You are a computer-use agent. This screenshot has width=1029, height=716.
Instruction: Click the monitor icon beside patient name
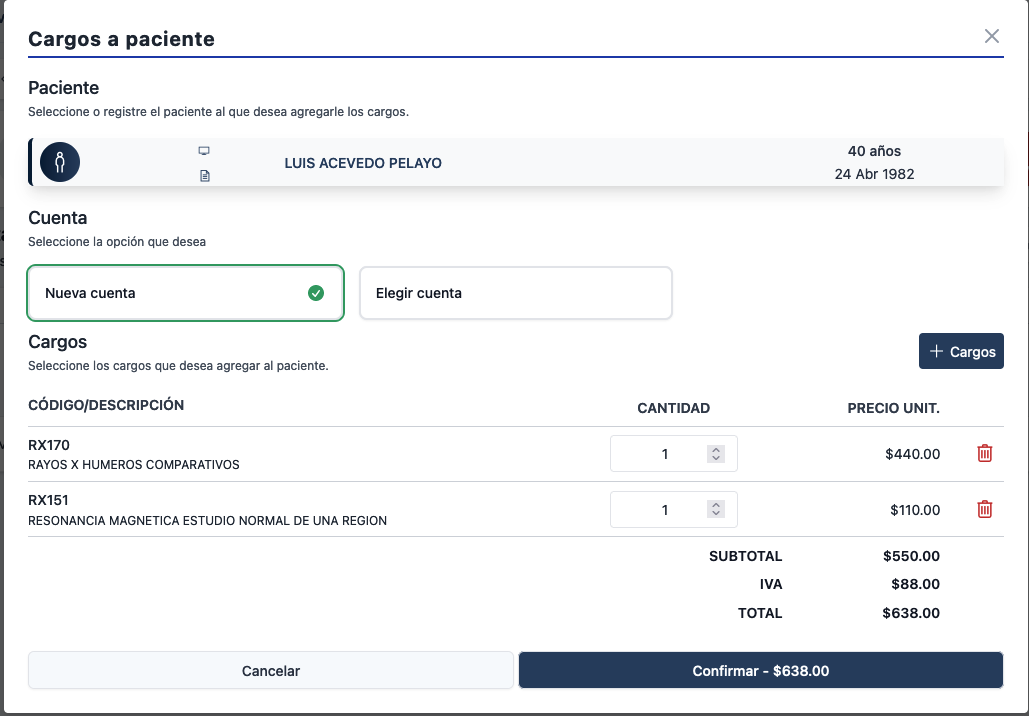pyautogui.click(x=204, y=151)
